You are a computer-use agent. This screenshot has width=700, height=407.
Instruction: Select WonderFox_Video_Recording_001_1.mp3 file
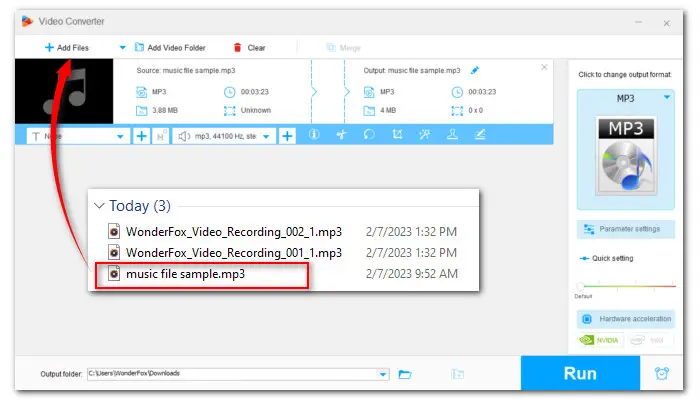click(233, 253)
